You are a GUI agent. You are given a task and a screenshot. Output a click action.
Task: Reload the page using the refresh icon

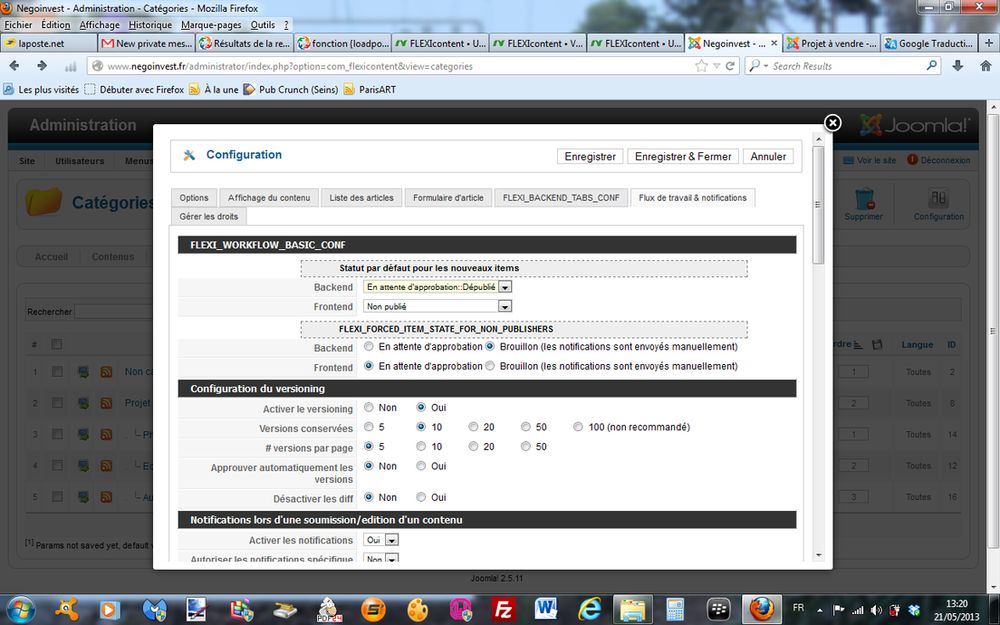pos(730,66)
